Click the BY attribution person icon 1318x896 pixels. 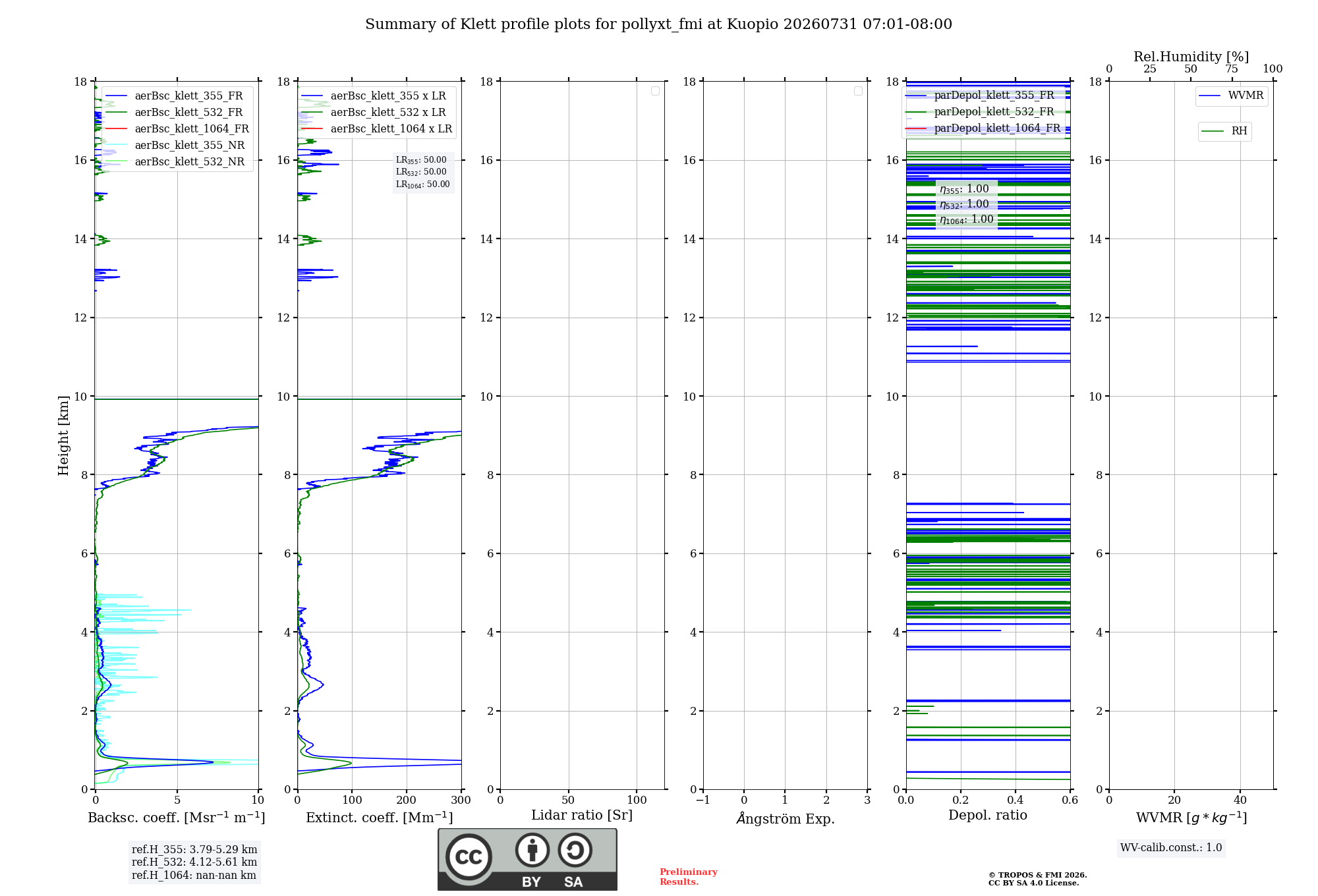532,850
